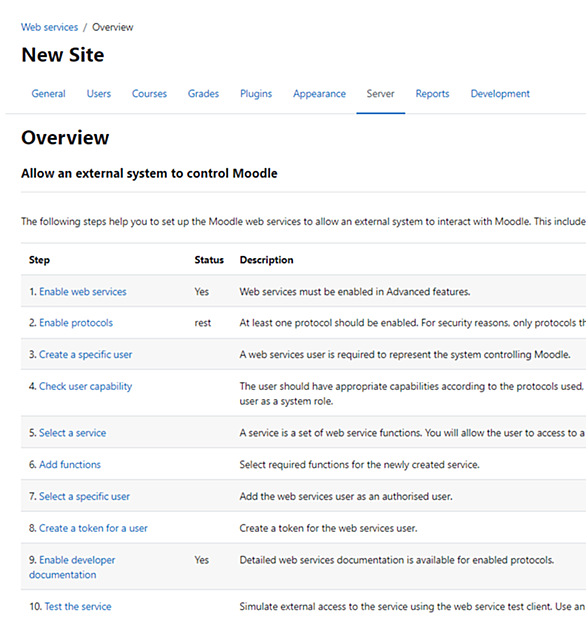Open Create a token for a user
This screenshot has width=586, height=633.
pos(93,528)
